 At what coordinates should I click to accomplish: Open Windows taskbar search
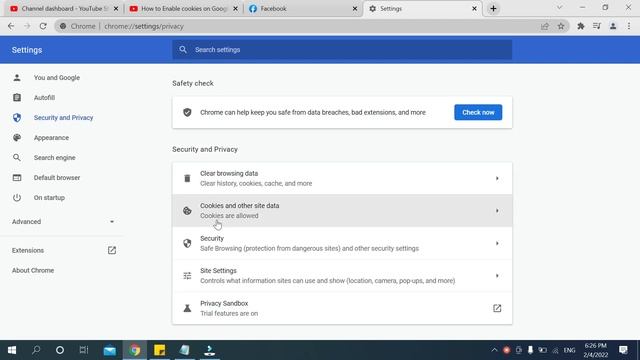[36, 350]
